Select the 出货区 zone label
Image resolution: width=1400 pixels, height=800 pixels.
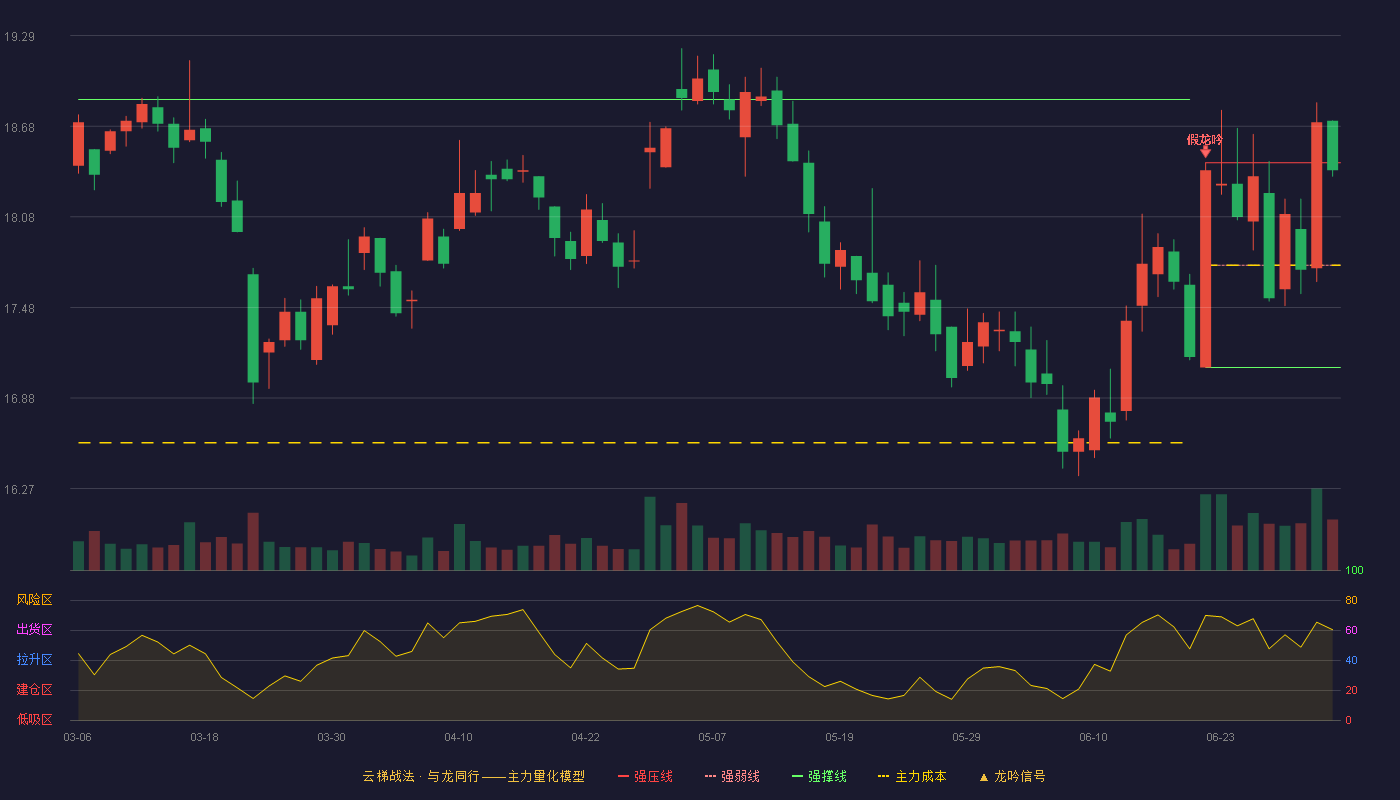(x=34, y=630)
